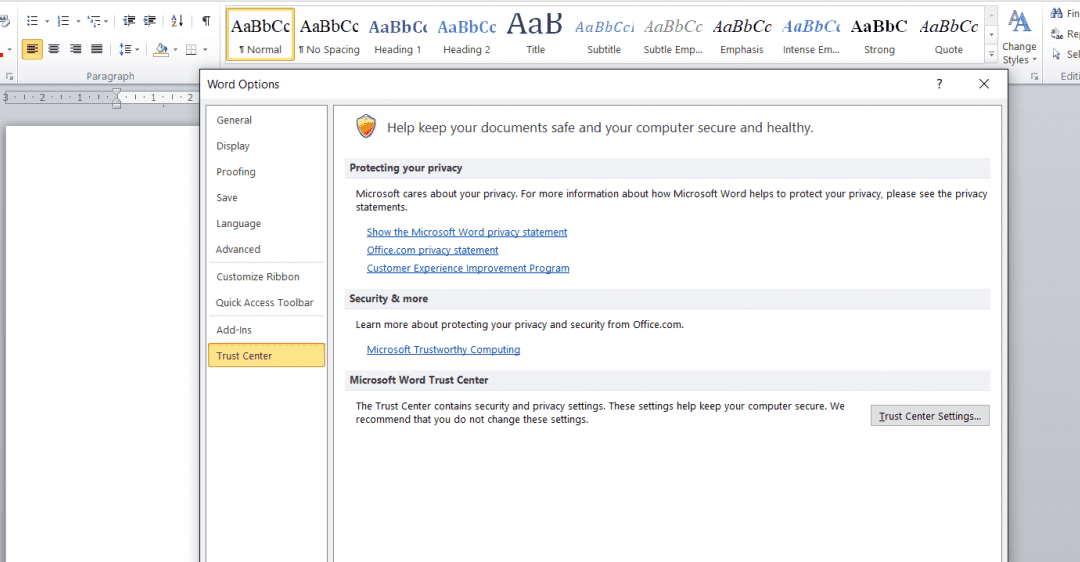Open Customer Experience Improvement Program link
Image resolution: width=1080 pixels, height=562 pixels.
[468, 268]
